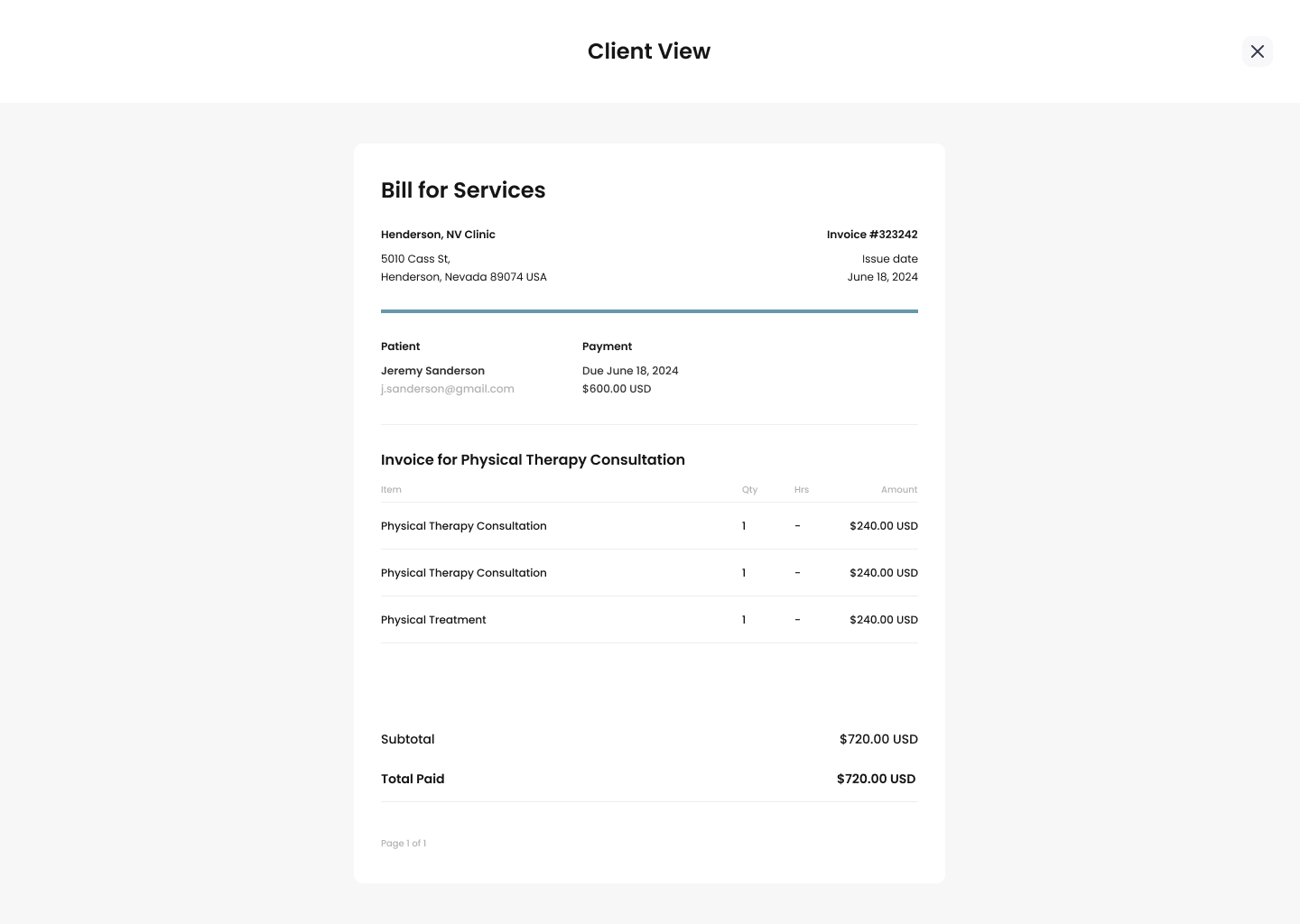The height and width of the screenshot is (924, 1300).
Task: Click the 'Subtotal' label
Action: coord(407,739)
